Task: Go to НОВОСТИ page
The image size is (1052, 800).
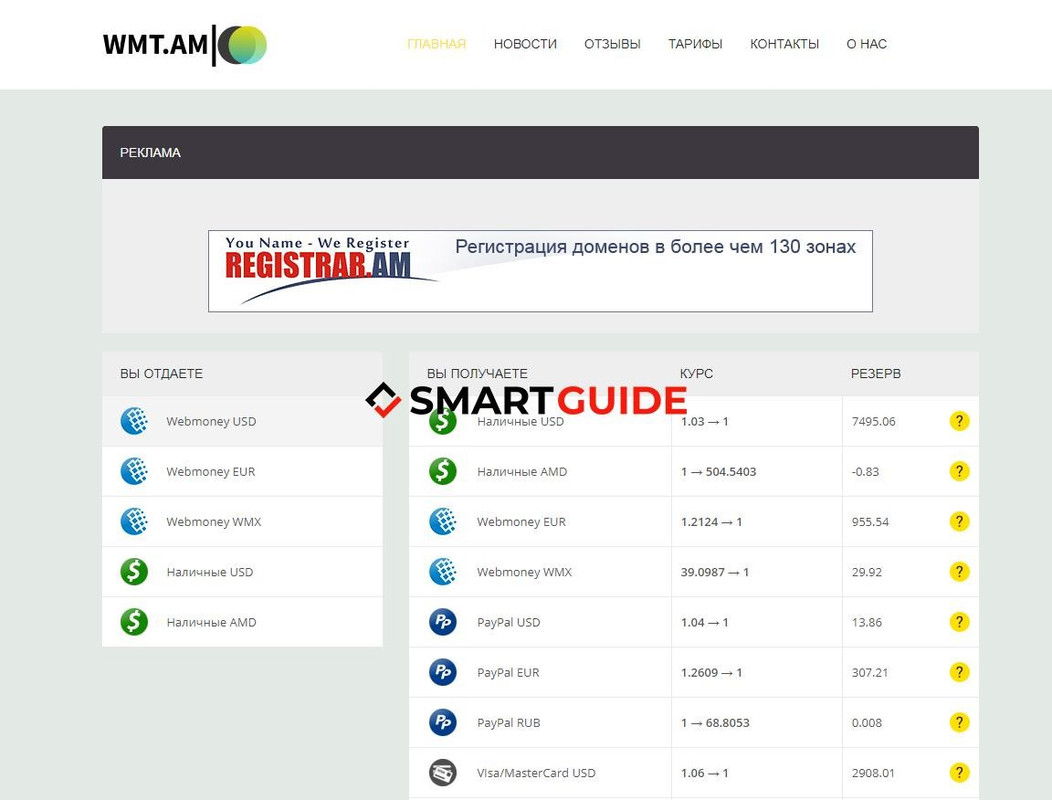Action: (x=525, y=44)
